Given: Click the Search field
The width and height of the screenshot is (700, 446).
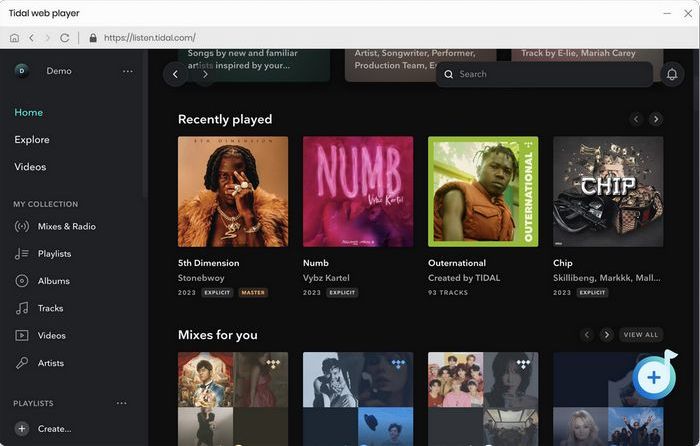Looking at the screenshot, I should pyautogui.click(x=544, y=74).
